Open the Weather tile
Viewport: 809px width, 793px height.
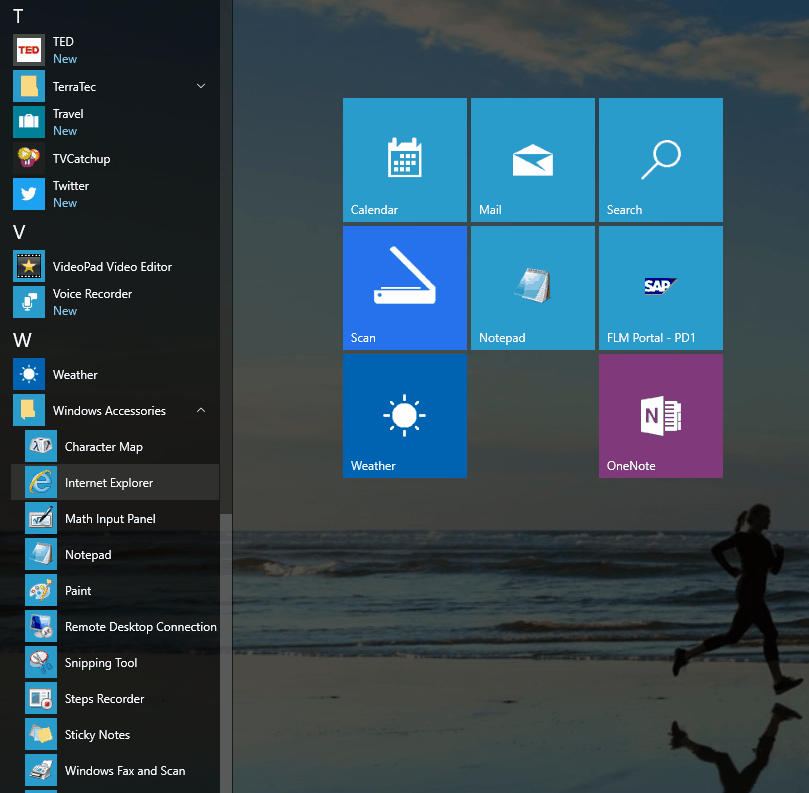coord(404,416)
